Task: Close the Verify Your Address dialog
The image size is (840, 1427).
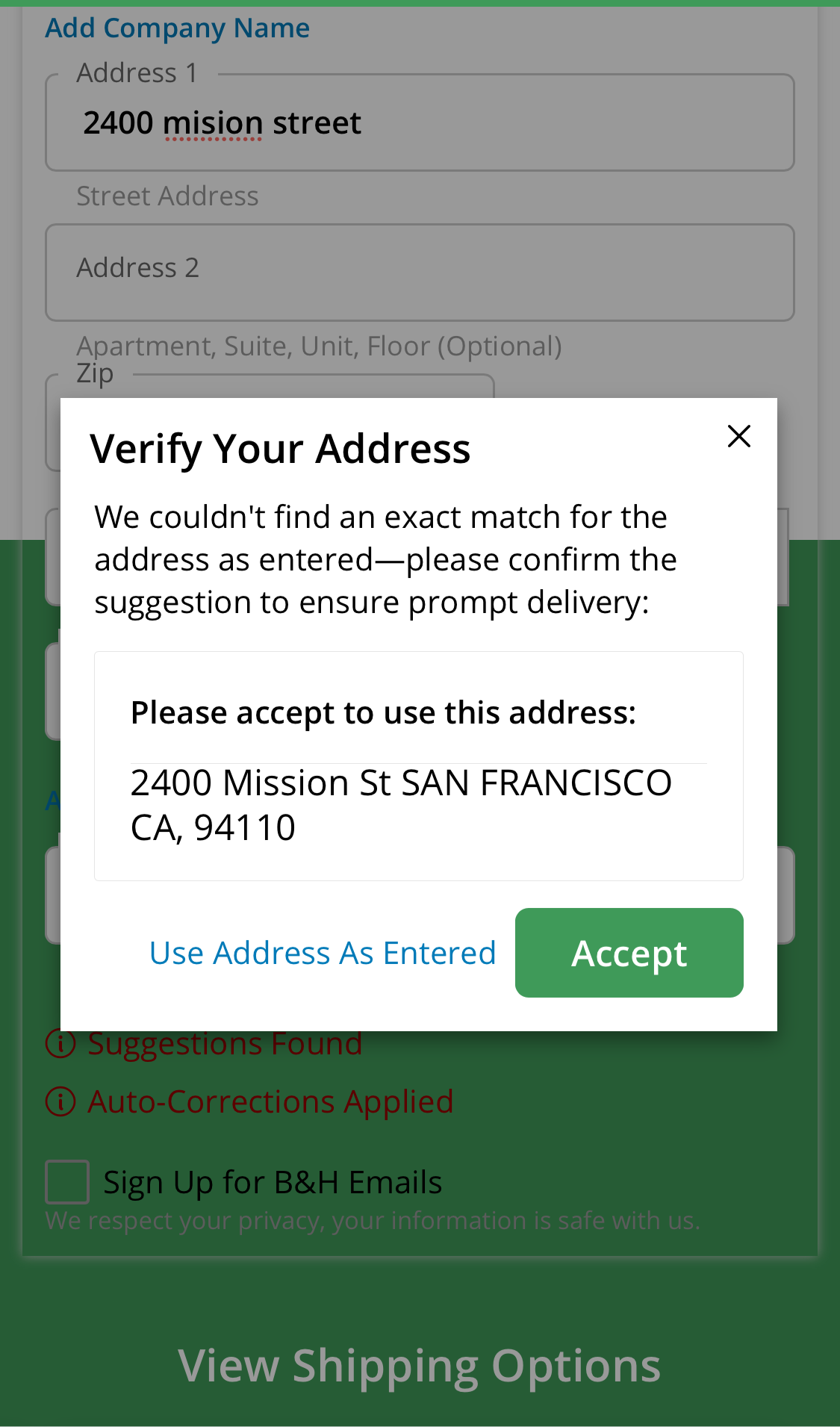Action: [738, 436]
